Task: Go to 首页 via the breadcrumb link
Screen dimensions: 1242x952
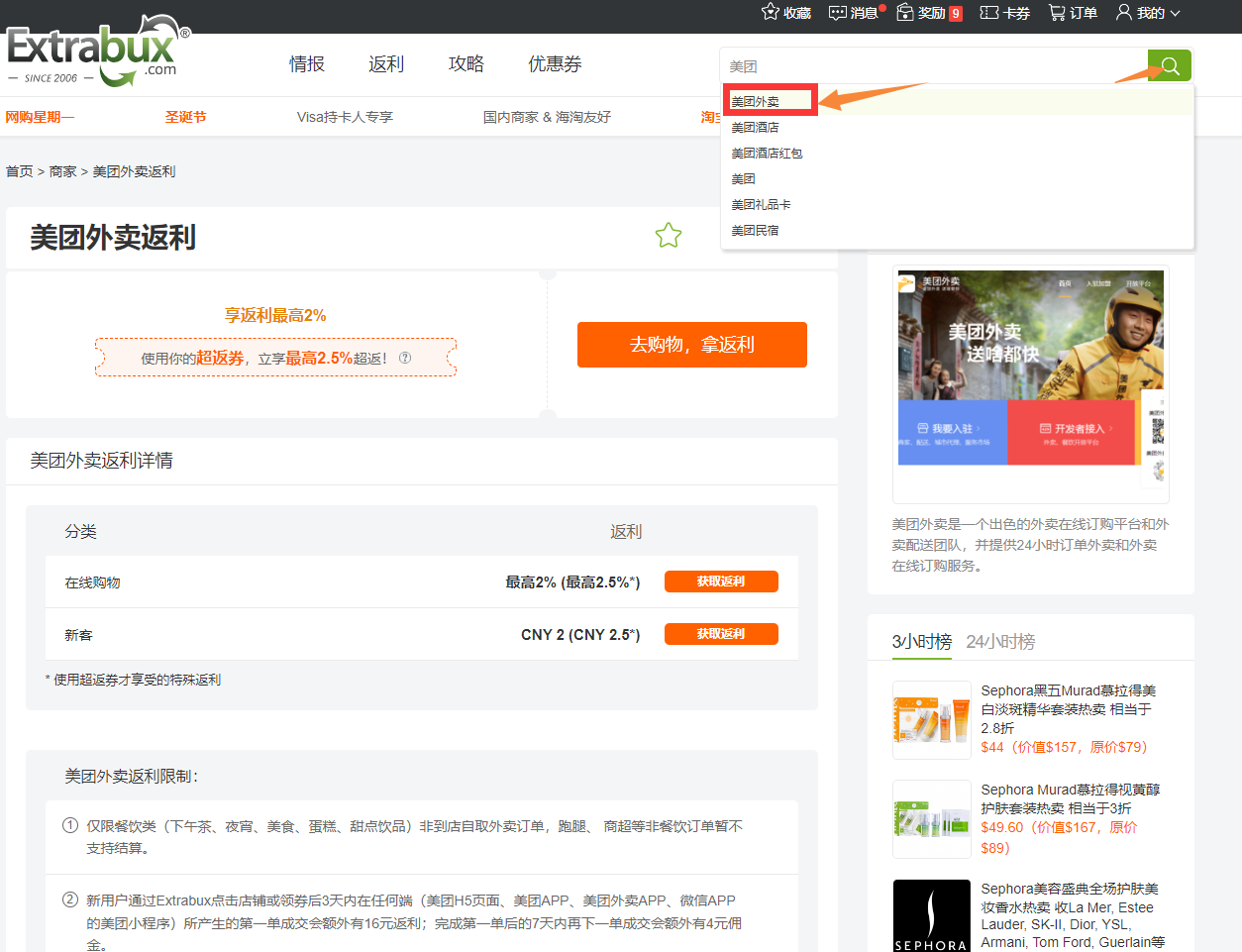Action: [19, 170]
